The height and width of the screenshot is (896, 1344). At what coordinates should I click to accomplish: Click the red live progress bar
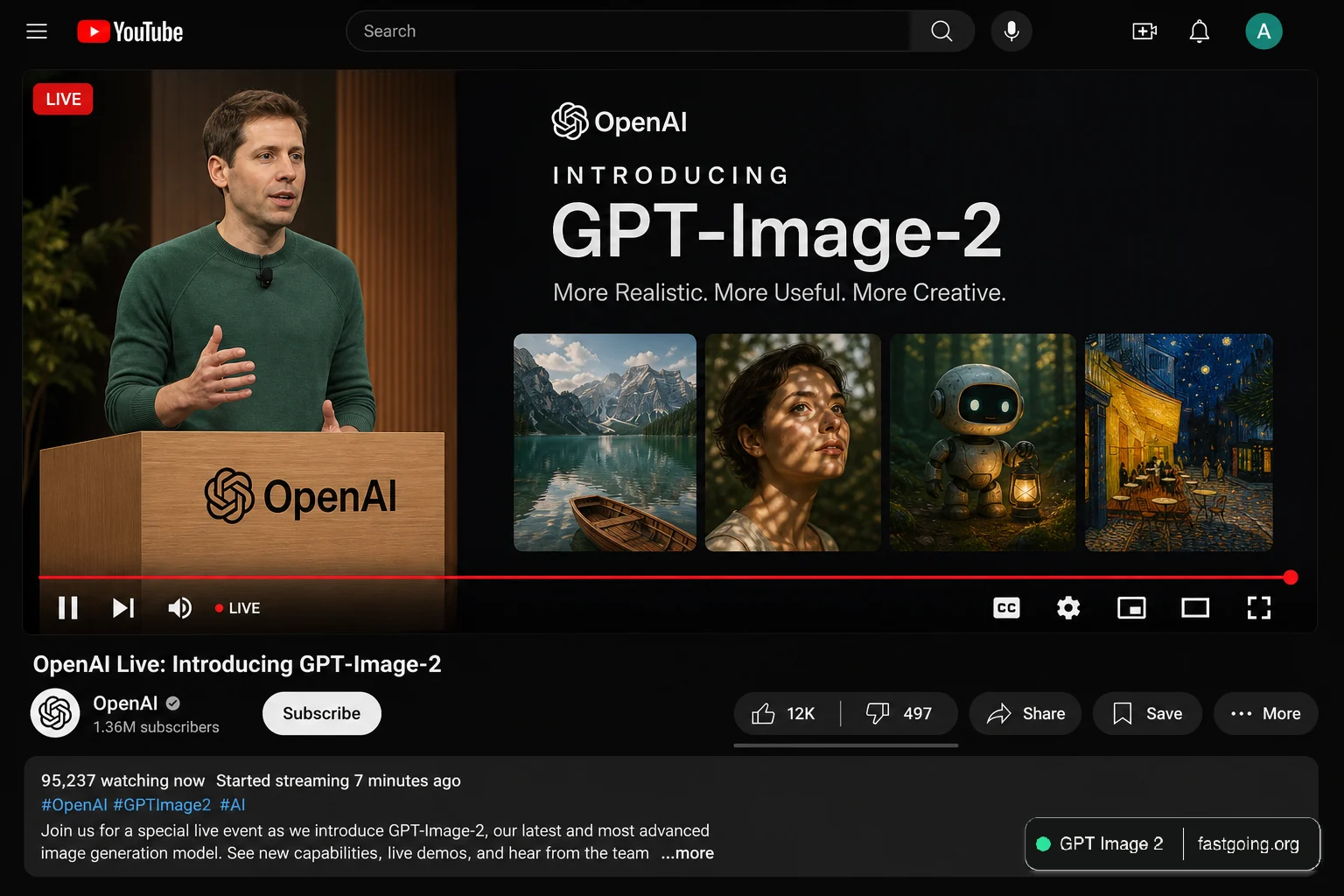664,577
